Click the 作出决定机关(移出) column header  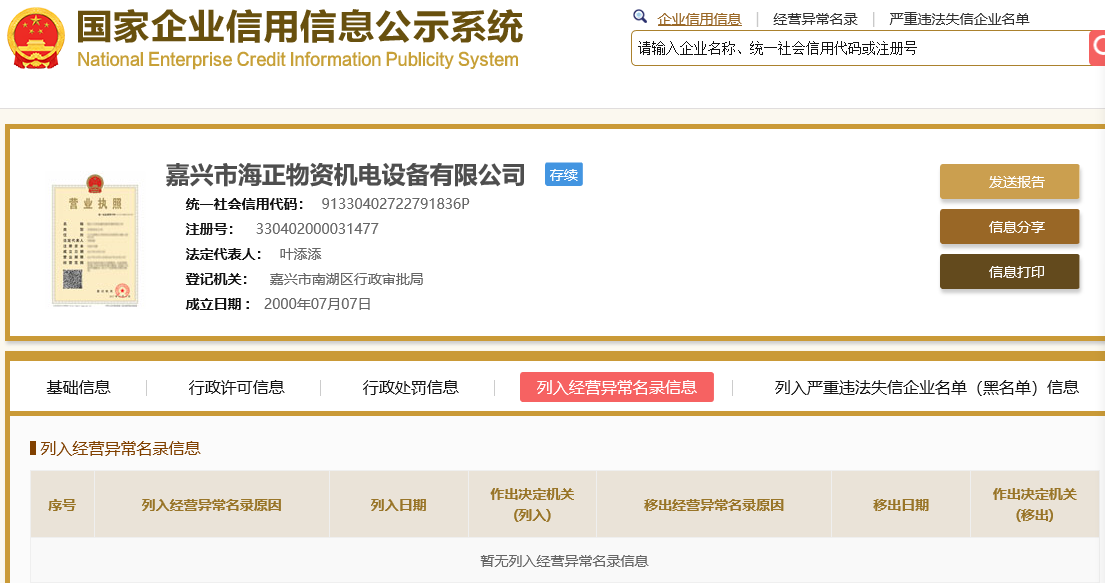point(1035,505)
